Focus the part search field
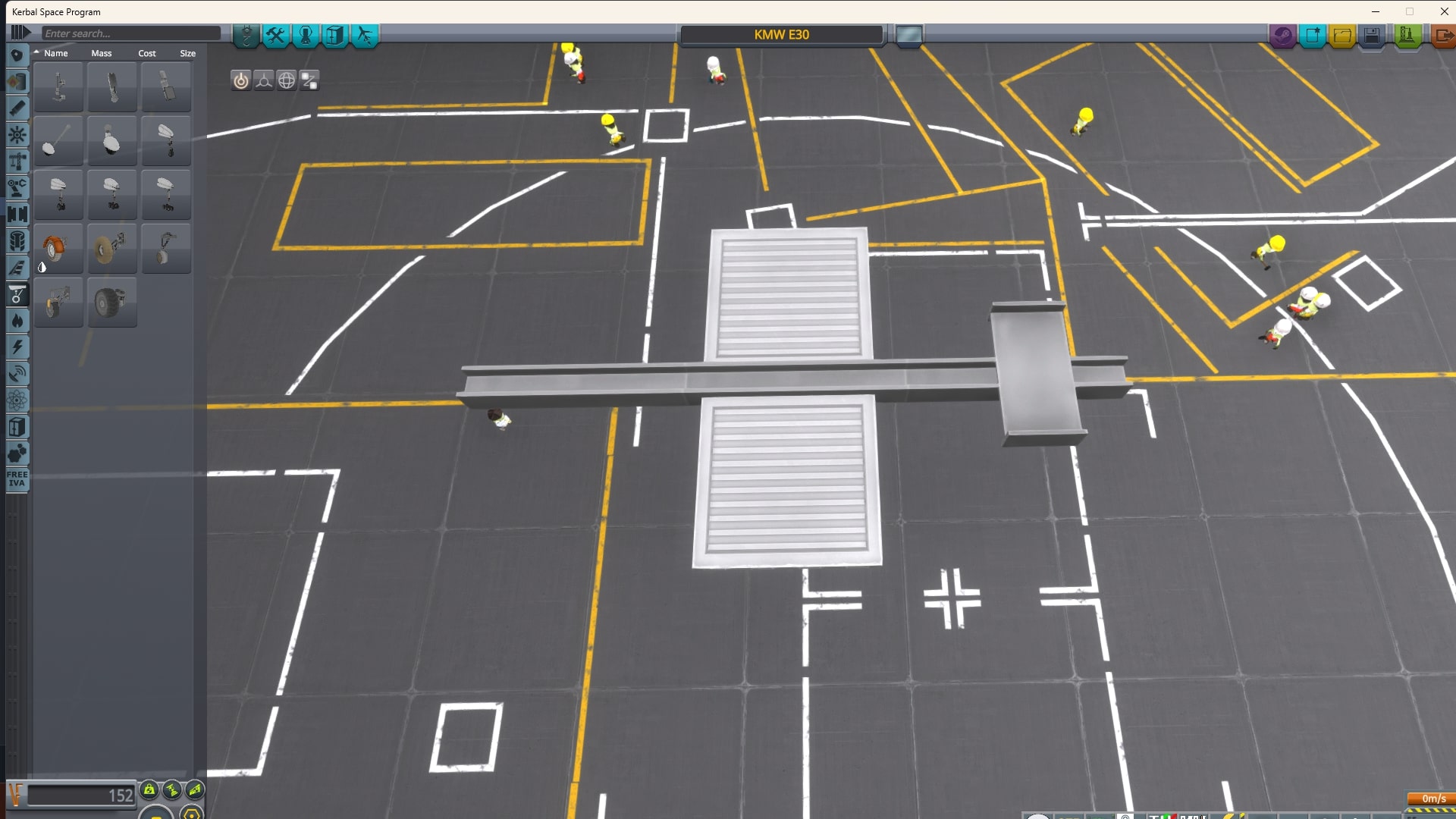The image size is (1456, 819). click(131, 33)
